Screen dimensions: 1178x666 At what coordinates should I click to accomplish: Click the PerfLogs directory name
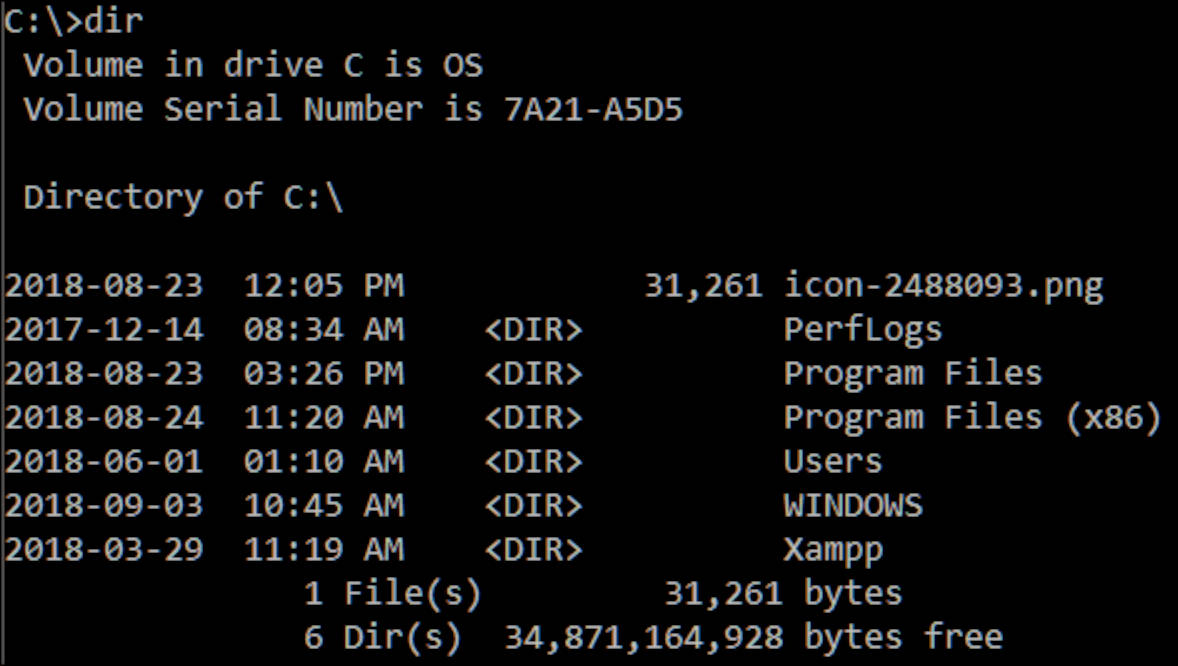(862, 330)
